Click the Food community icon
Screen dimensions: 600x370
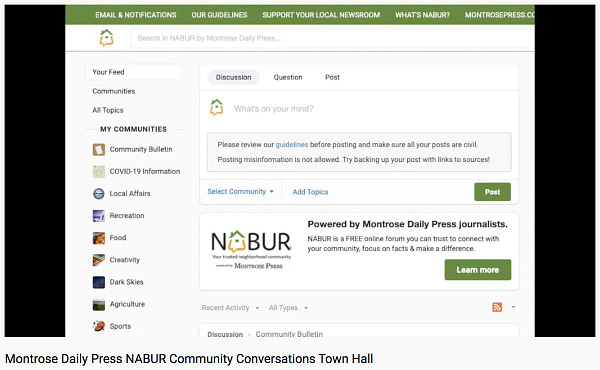pos(99,238)
